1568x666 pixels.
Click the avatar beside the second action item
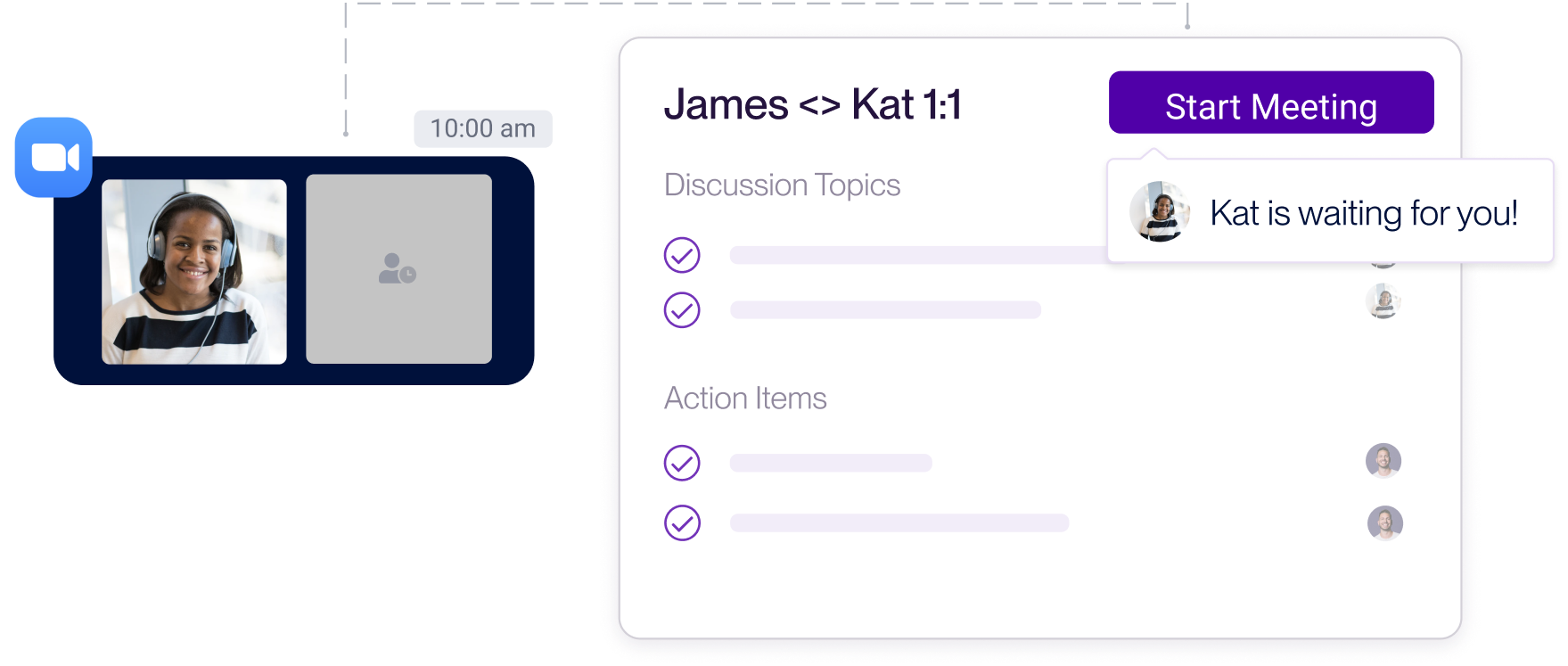tap(1385, 523)
